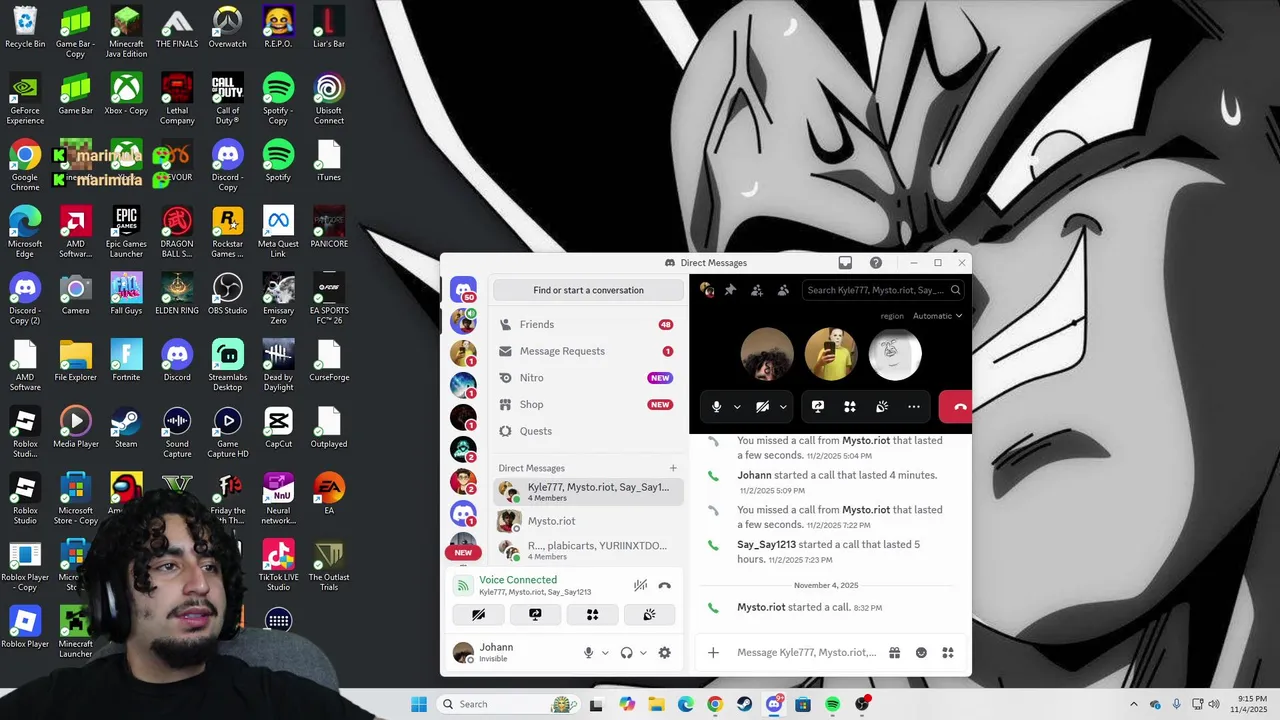
Task: Expand input device arrow in user panel
Action: click(605, 653)
